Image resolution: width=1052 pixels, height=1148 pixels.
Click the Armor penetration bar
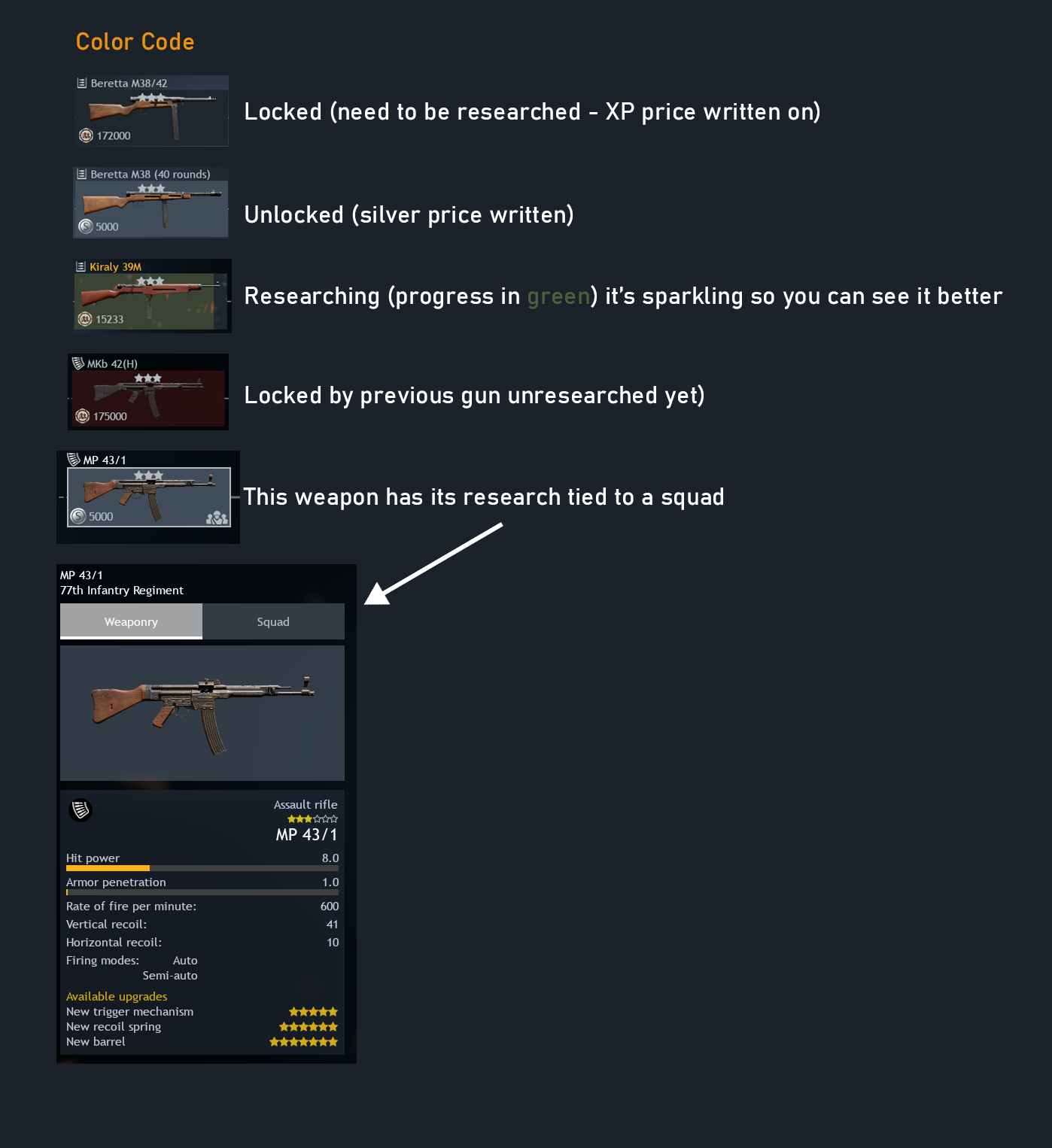[202, 892]
